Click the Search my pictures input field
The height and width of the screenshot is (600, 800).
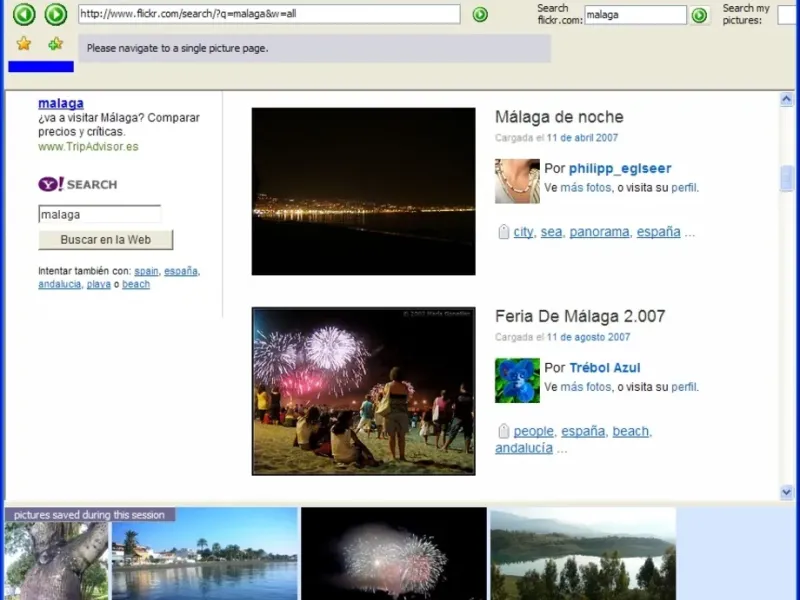tap(788, 15)
